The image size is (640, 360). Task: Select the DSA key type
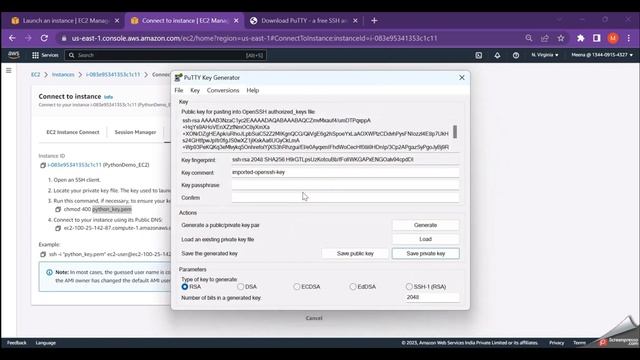point(240,287)
